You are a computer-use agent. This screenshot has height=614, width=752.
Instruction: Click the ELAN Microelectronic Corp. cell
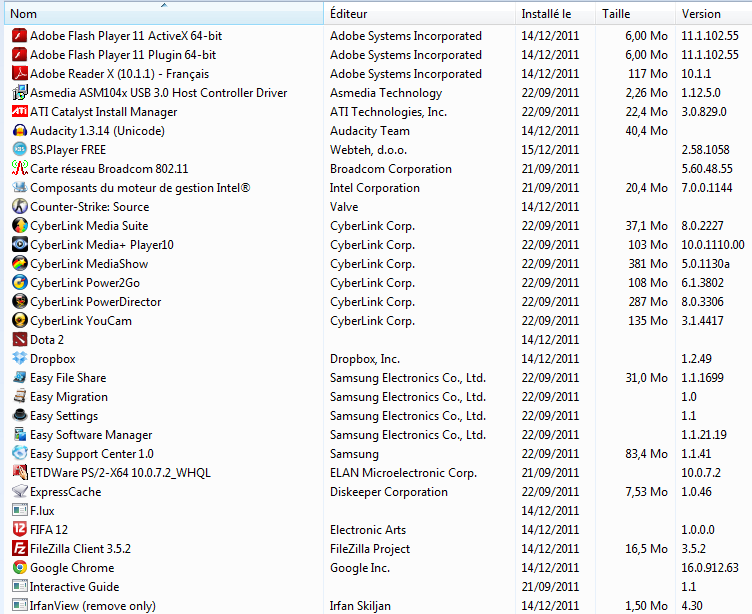click(x=403, y=473)
